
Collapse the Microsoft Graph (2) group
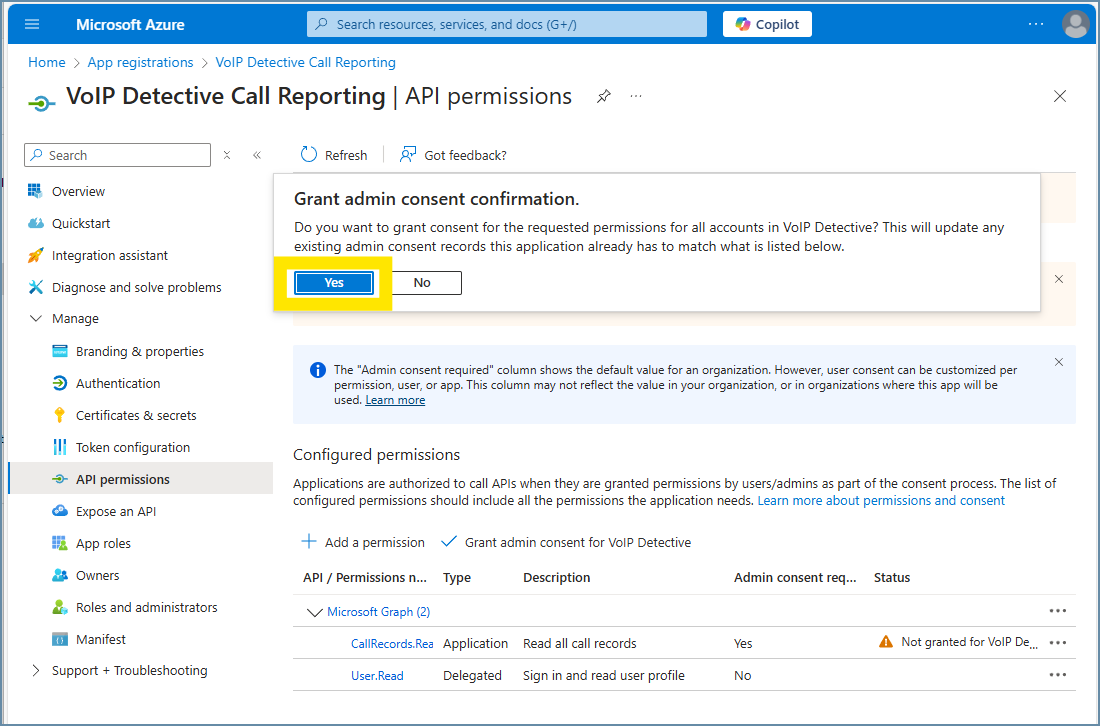click(x=314, y=612)
